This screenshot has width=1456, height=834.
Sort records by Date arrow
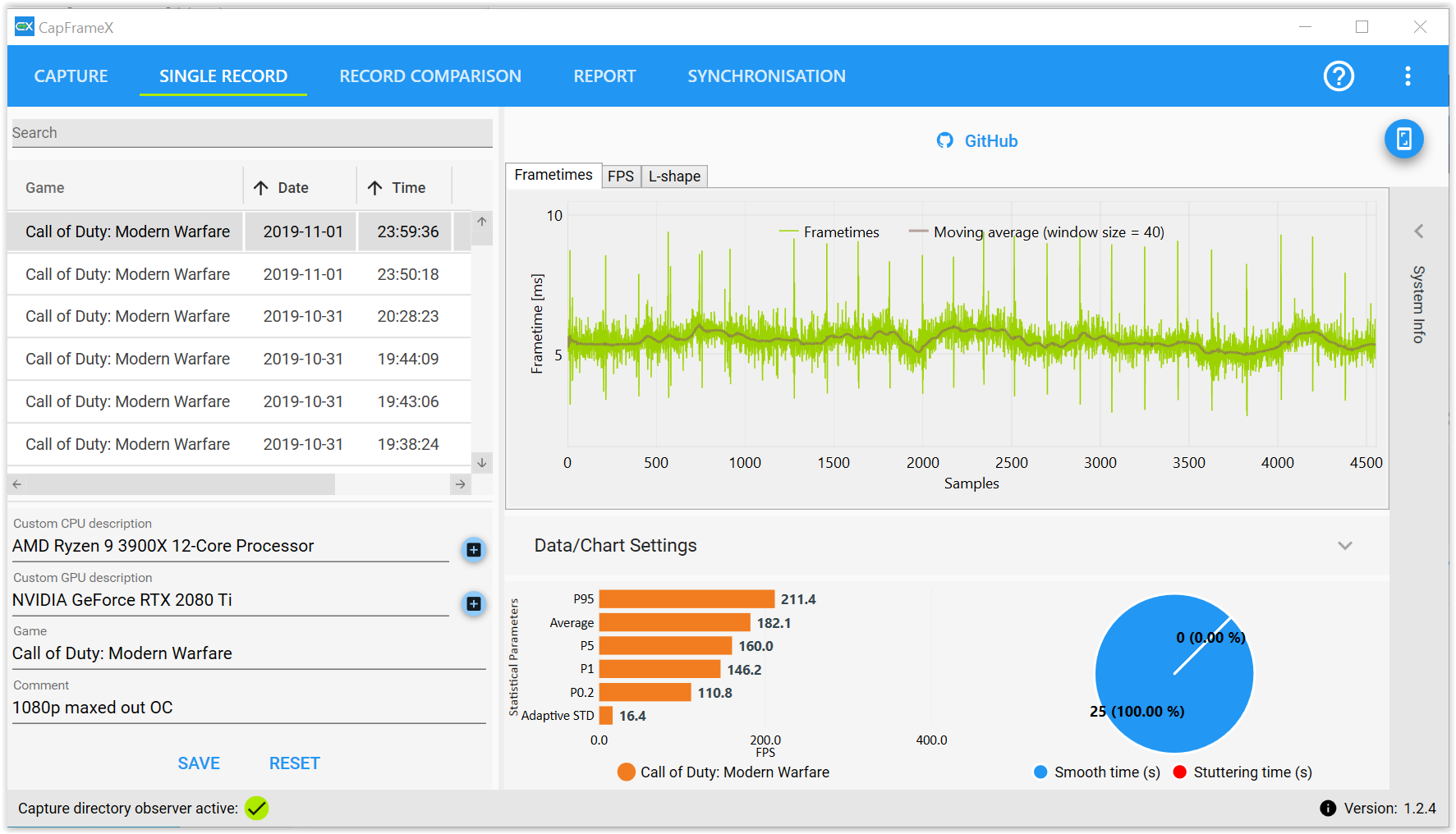point(261,187)
